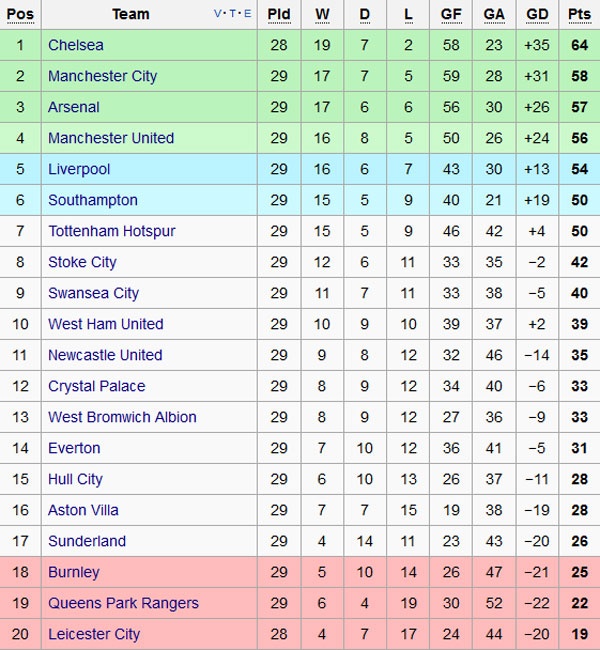Screen dimensions: 600x650
Task: Open the Swansea City page
Action: [x=93, y=293]
